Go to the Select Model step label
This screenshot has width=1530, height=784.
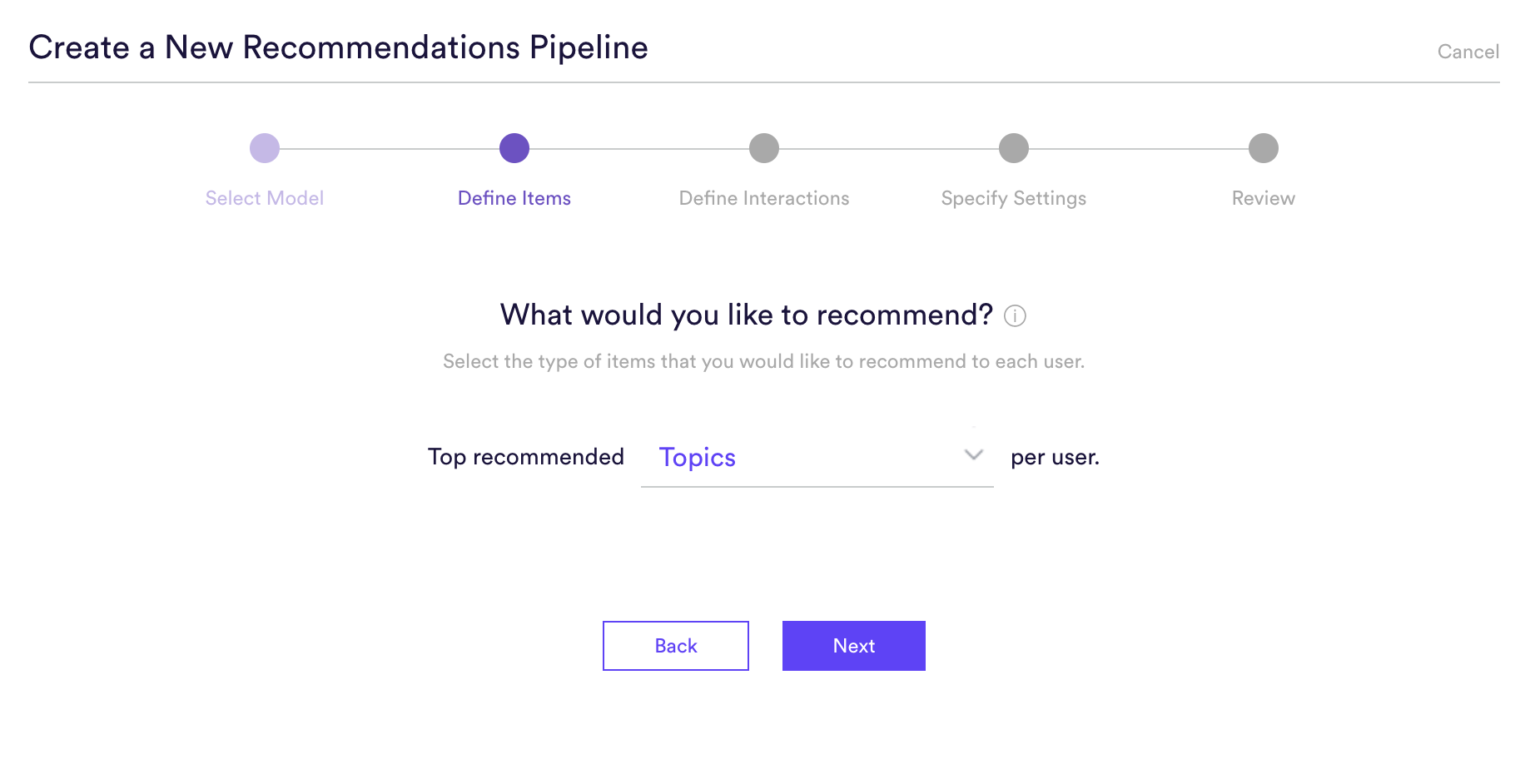coord(265,198)
